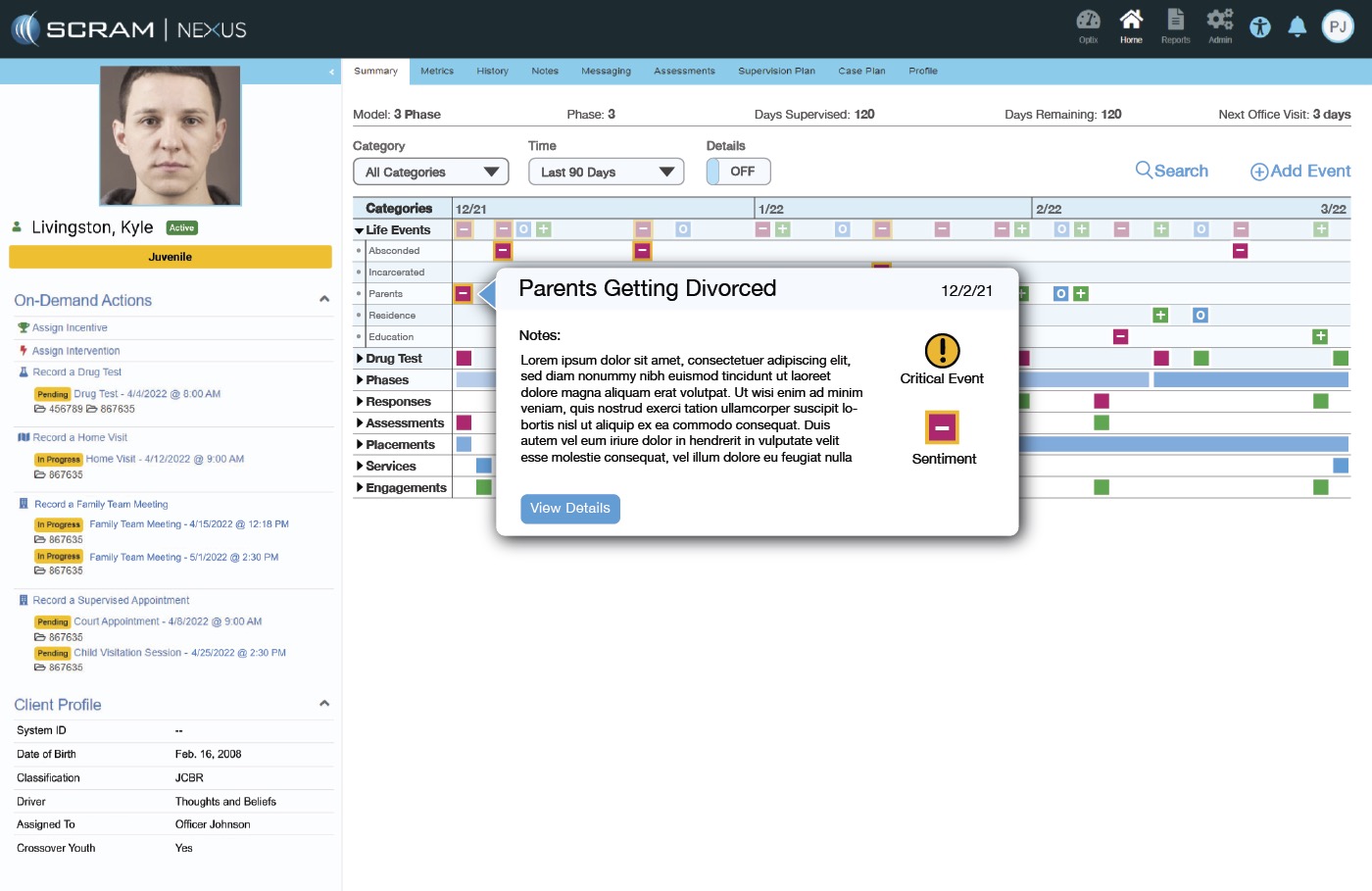Click the PJ user avatar
The height and width of the screenshot is (891, 1372).
pos(1338,27)
